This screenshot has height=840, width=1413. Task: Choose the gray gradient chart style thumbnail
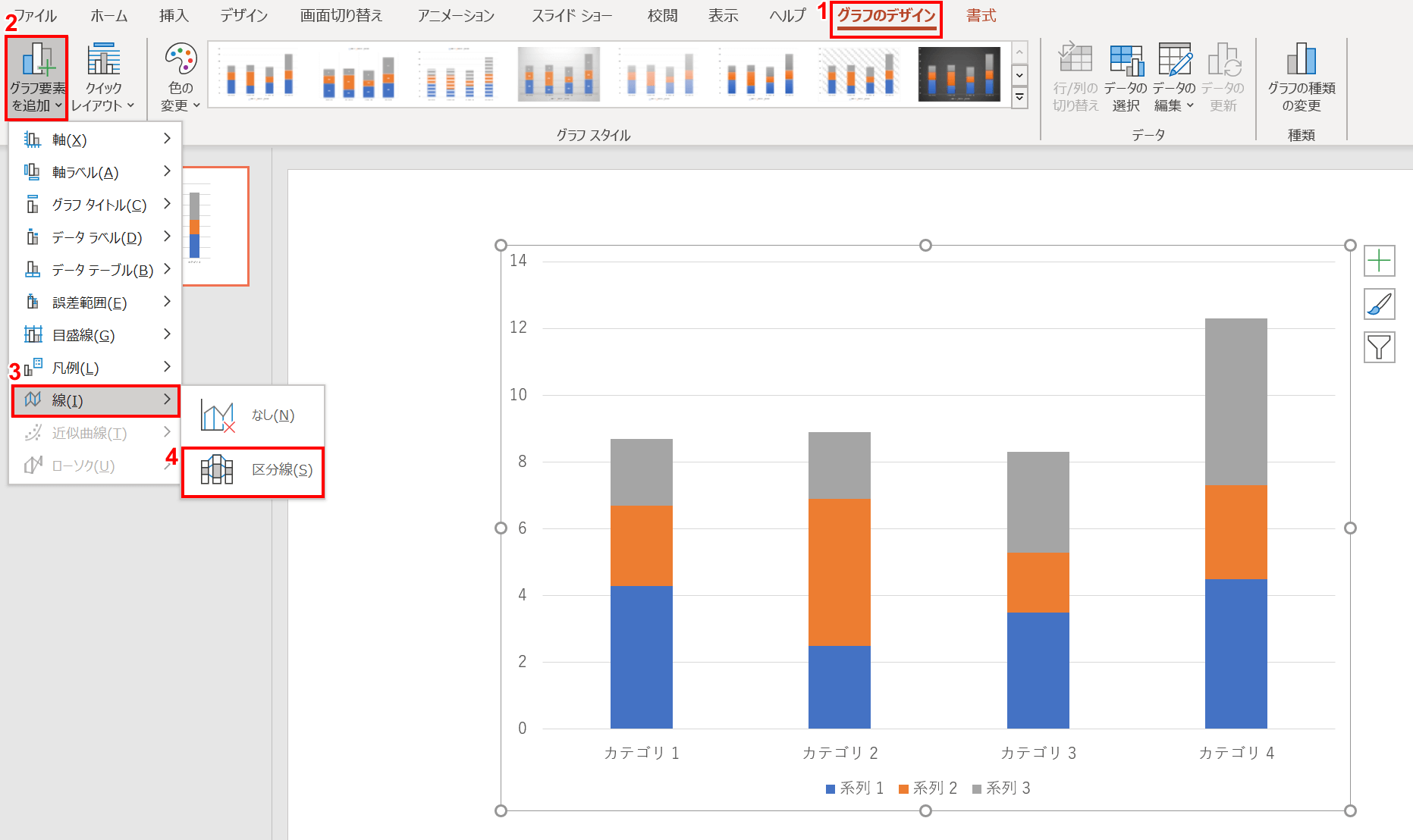click(x=559, y=74)
